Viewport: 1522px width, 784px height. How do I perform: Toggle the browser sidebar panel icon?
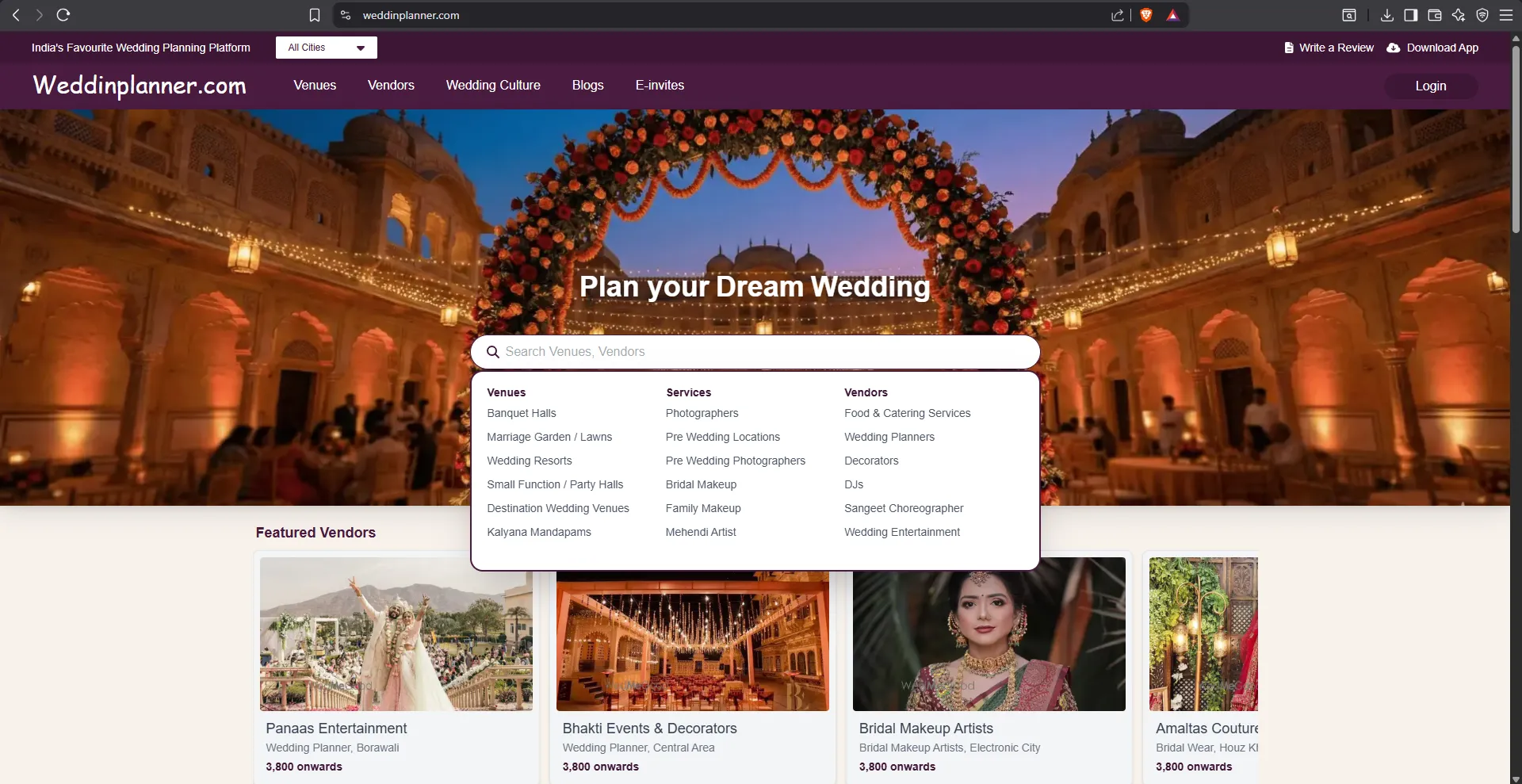pos(1411,15)
